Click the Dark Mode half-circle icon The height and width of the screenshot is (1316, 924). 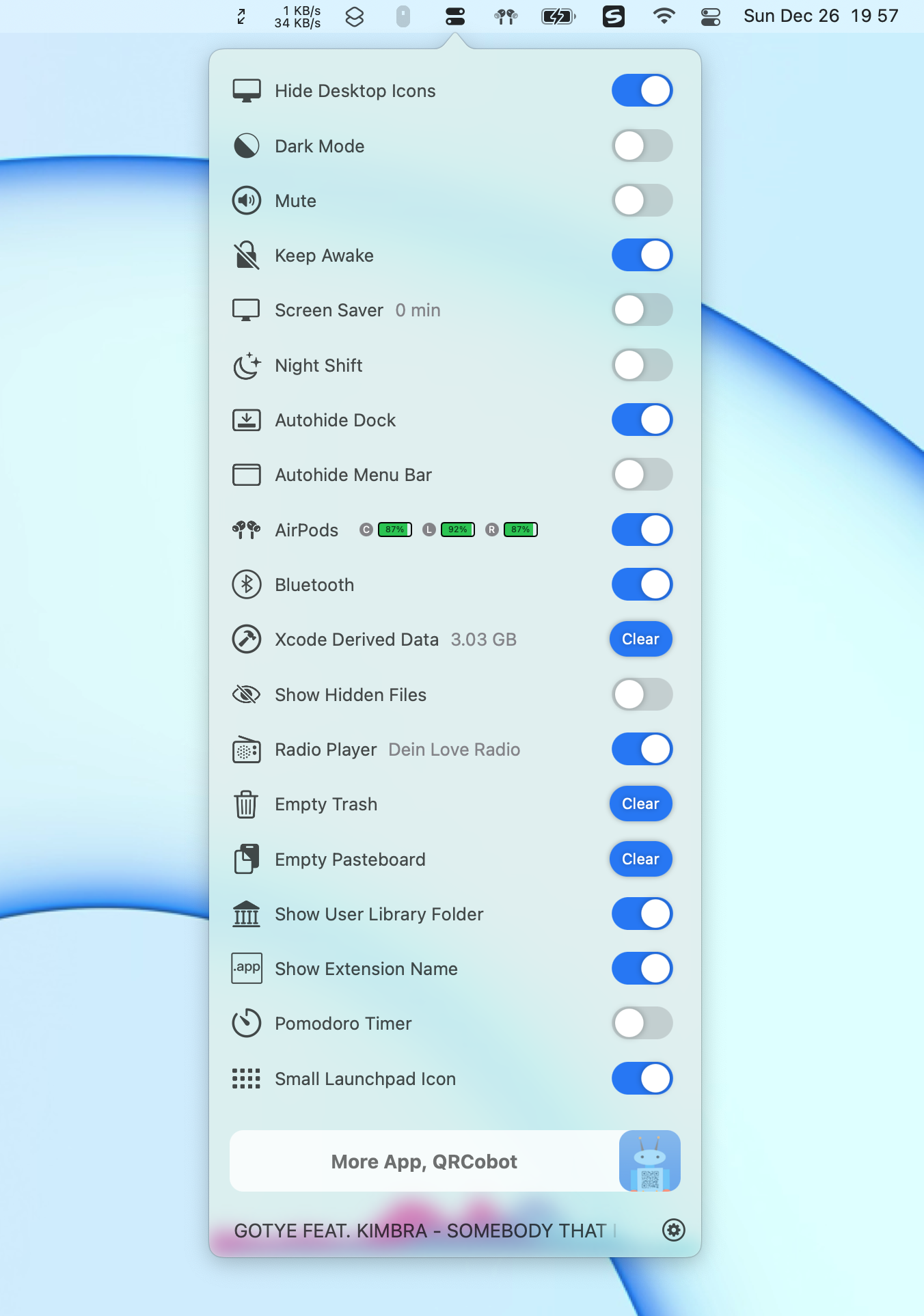pyautogui.click(x=246, y=146)
